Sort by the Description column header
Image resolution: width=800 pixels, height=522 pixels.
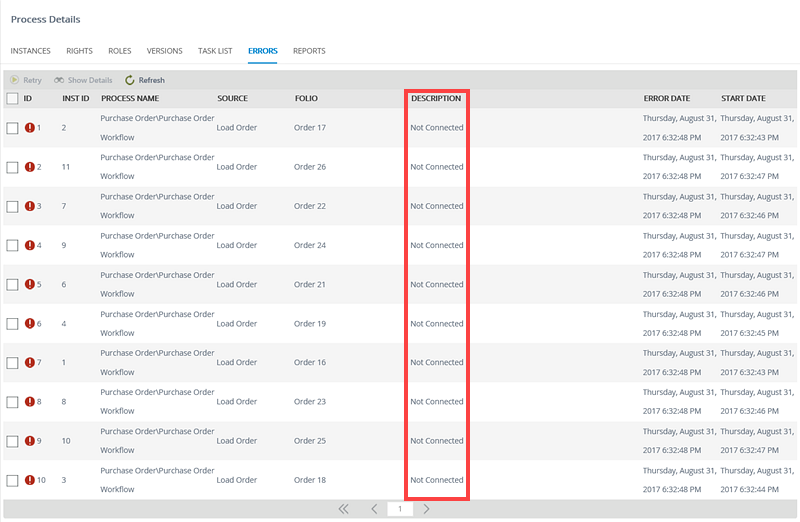[x=436, y=99]
